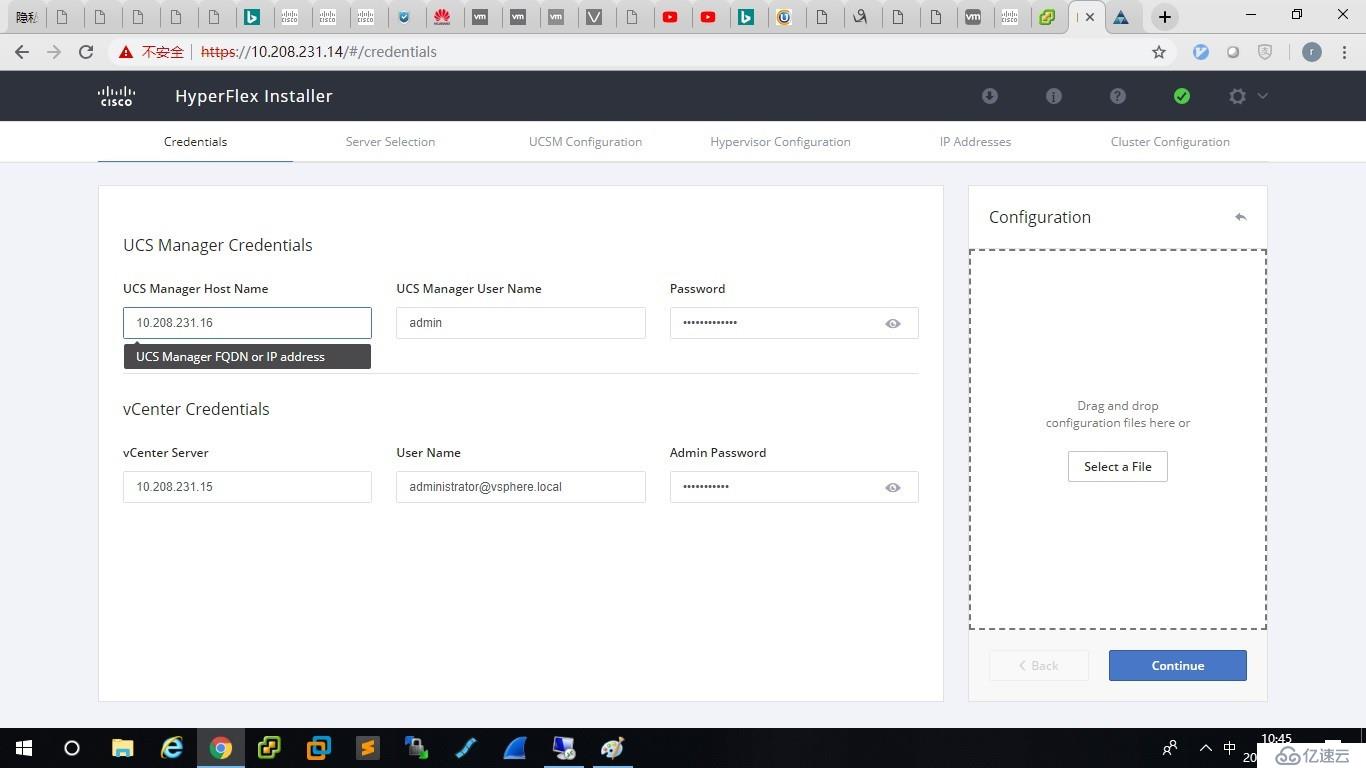Image resolution: width=1366 pixels, height=768 pixels.
Task: Click the blue extension icon beside bookmark star
Action: (1201, 52)
